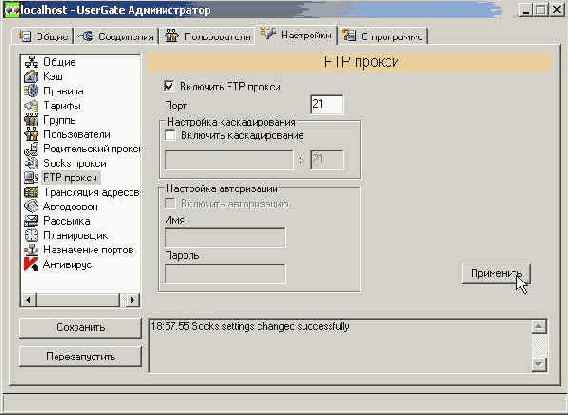Select Автодозвон in the settings list

click(70, 207)
